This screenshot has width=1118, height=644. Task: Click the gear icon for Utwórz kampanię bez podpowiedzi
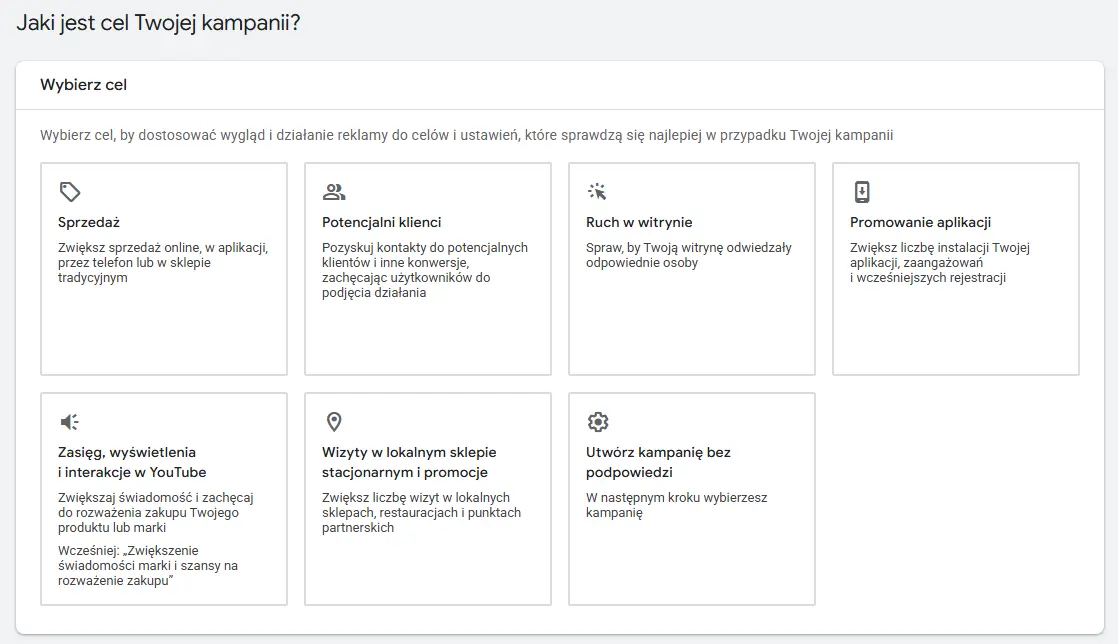coord(598,422)
